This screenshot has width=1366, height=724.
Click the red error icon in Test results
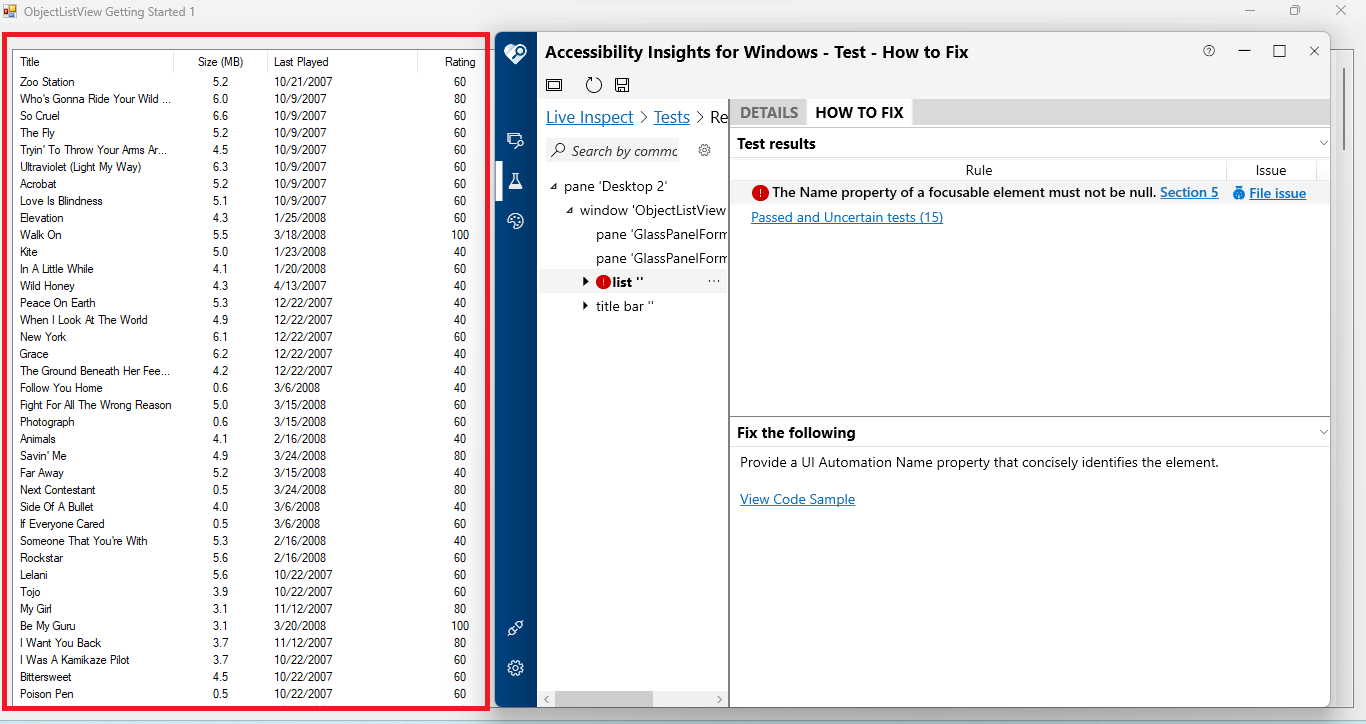tap(760, 193)
